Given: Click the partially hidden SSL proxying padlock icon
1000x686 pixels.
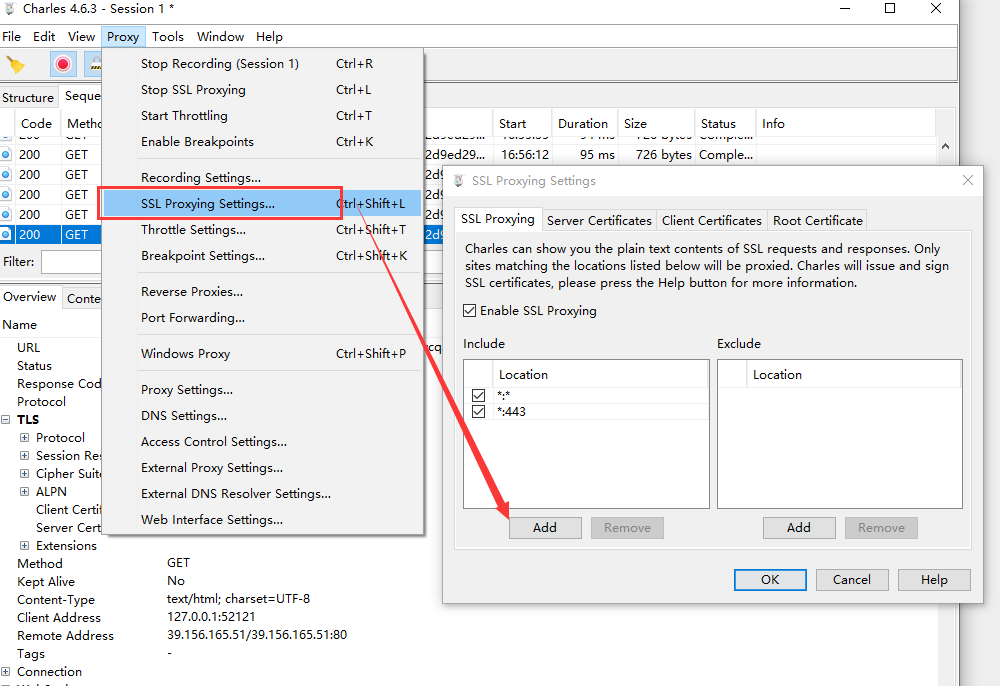Looking at the screenshot, I should click(x=95, y=65).
